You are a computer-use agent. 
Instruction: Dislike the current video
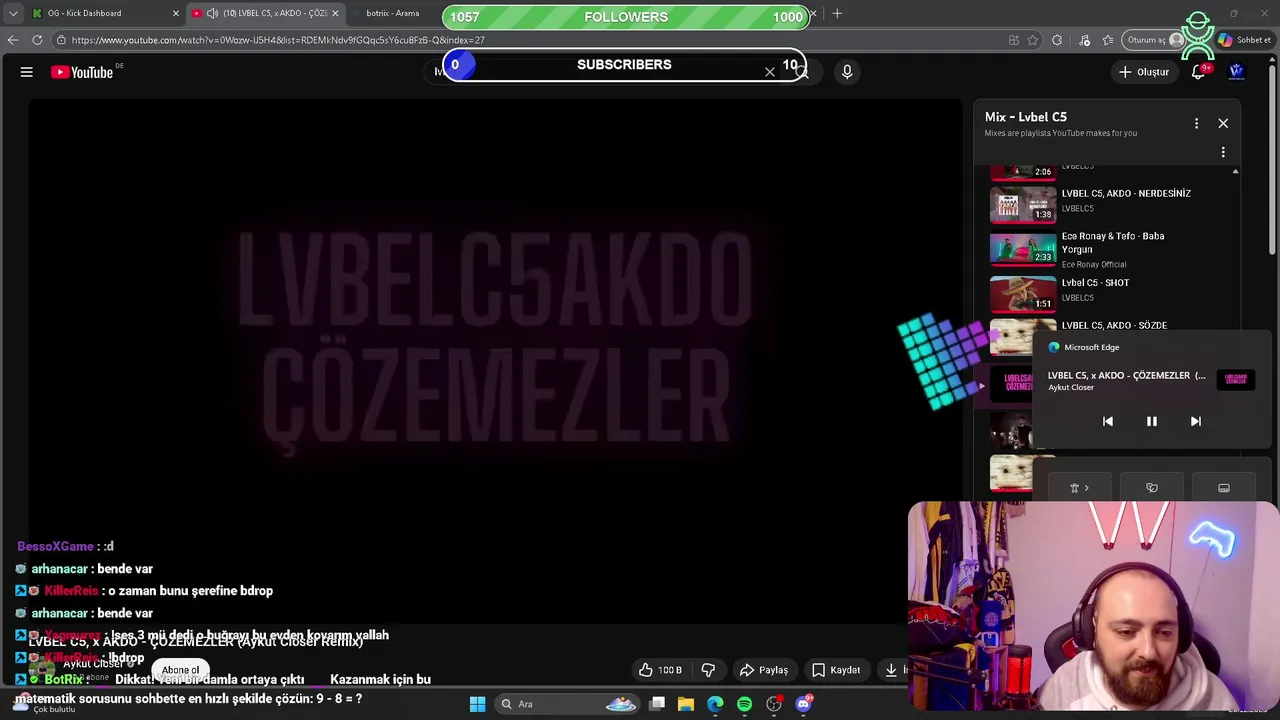pos(708,670)
